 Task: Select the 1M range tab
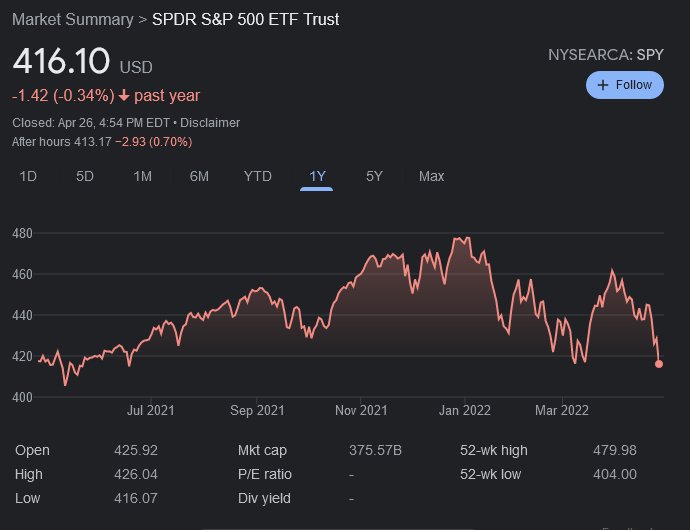click(x=143, y=177)
